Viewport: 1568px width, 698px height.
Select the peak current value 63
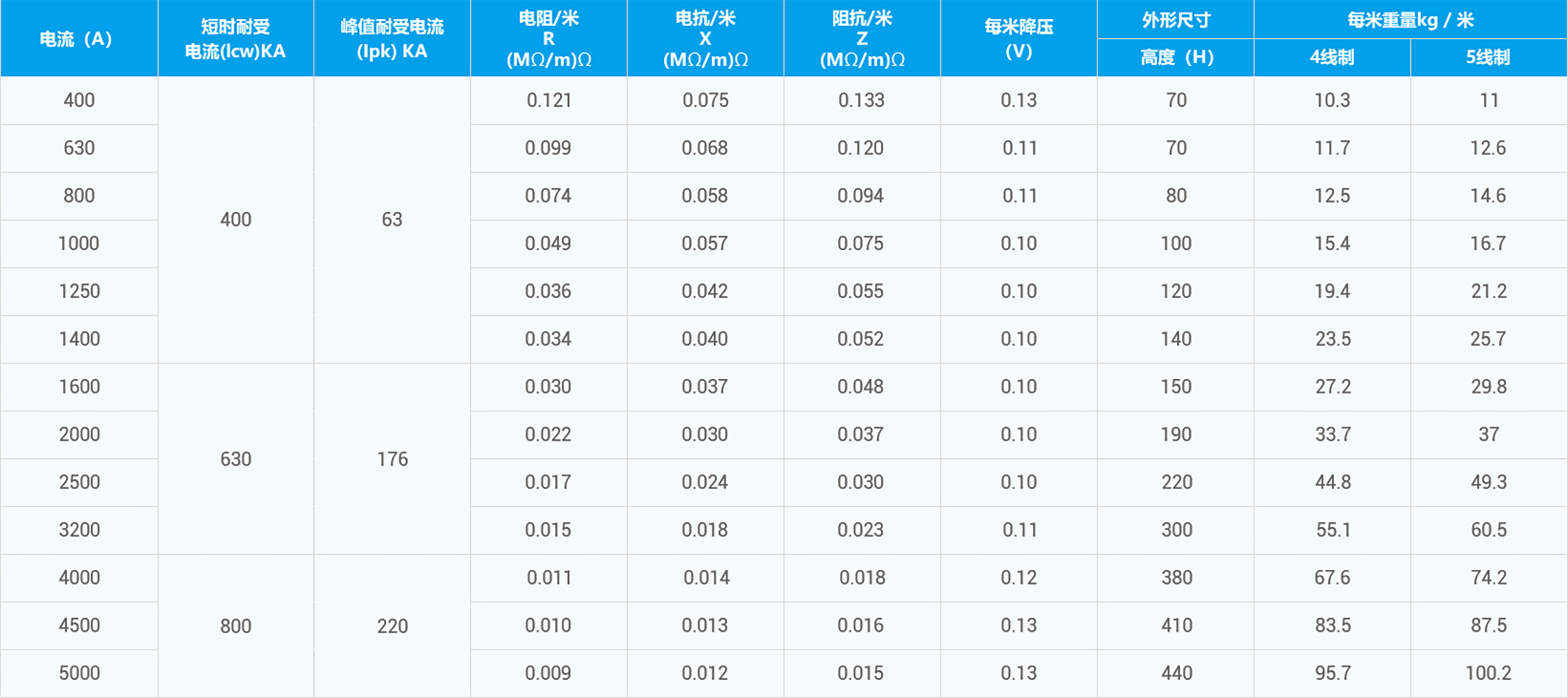point(392,220)
